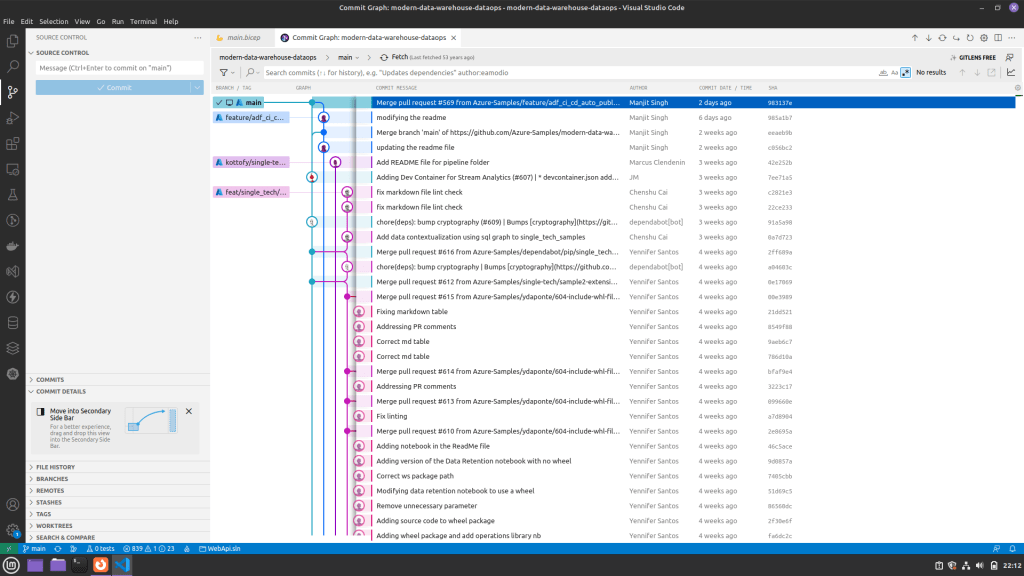Open the Manage gear in activity bar
Viewport: 1024px width, 576px height.
pyautogui.click(x=13, y=531)
